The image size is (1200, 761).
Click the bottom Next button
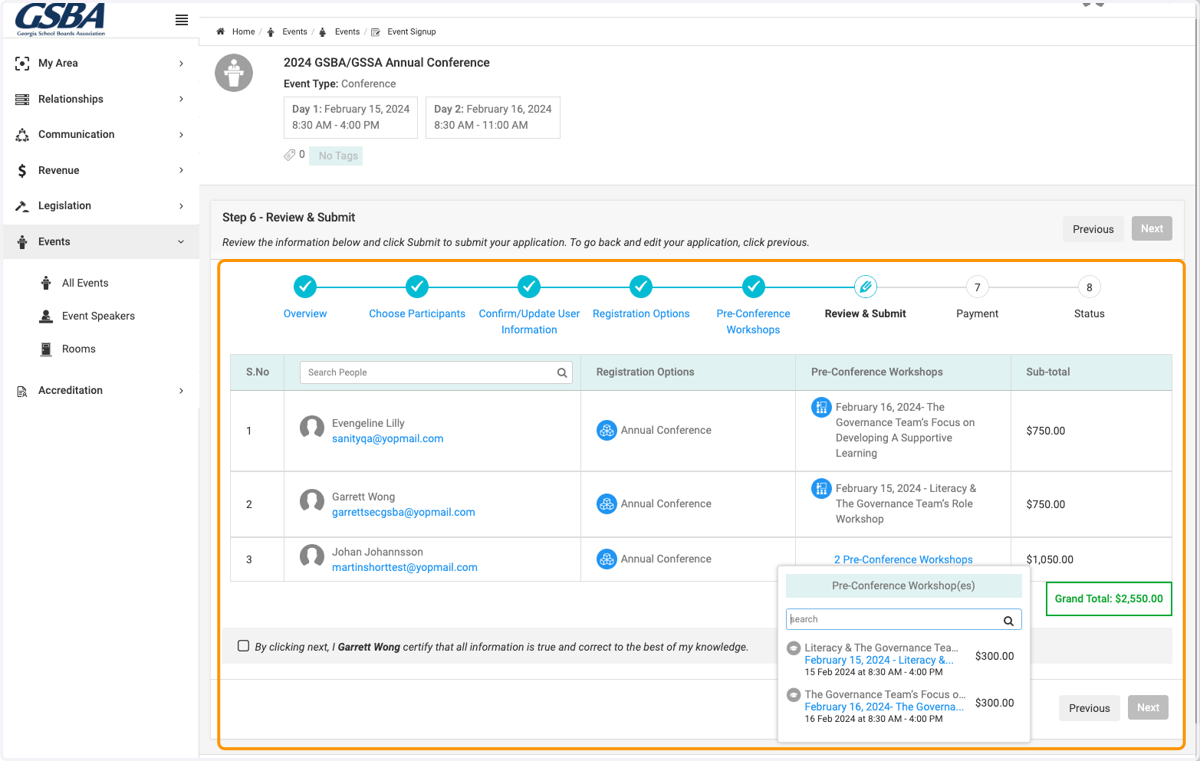click(x=1148, y=708)
